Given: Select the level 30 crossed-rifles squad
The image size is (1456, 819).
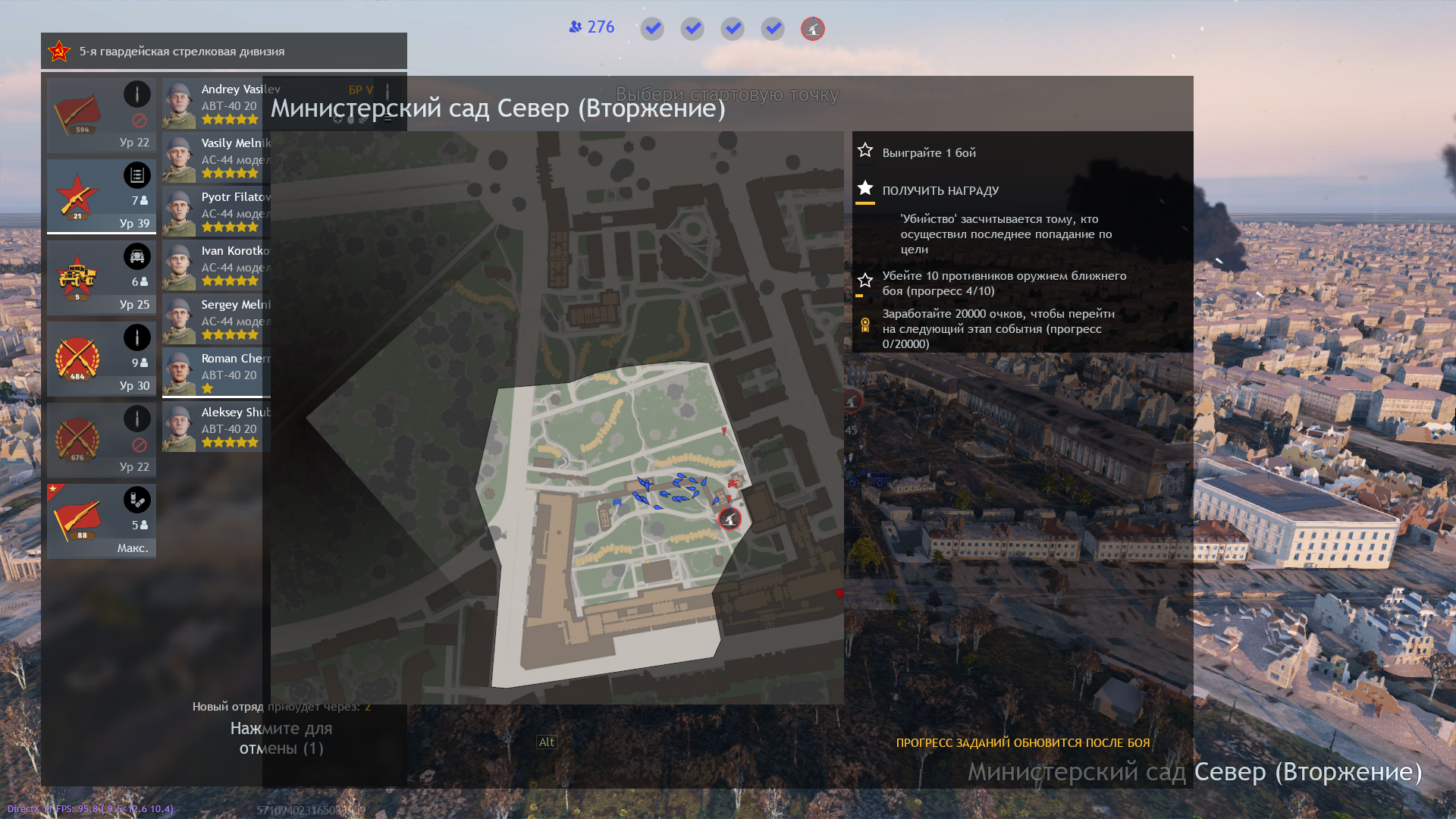Looking at the screenshot, I should coord(101,359).
